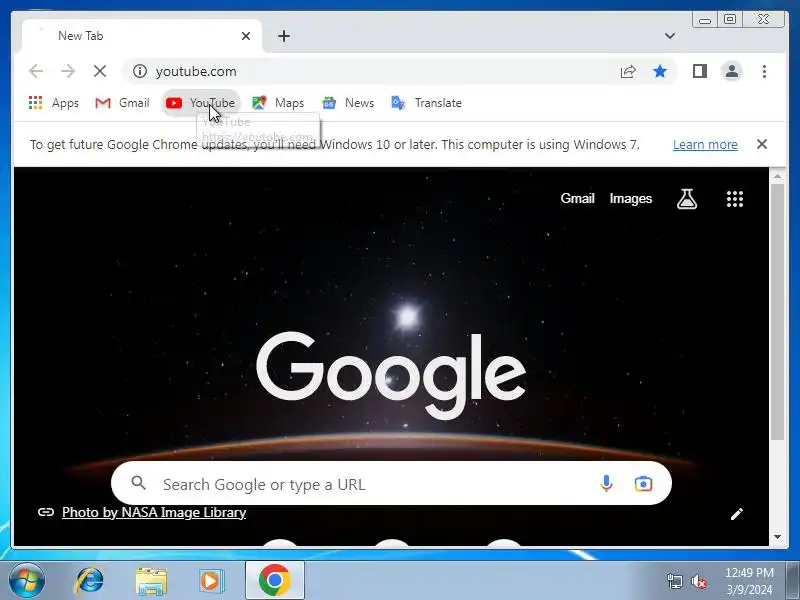Screen dimensions: 800x600
Task: Customize this page with pencil icon
Action: click(x=737, y=514)
